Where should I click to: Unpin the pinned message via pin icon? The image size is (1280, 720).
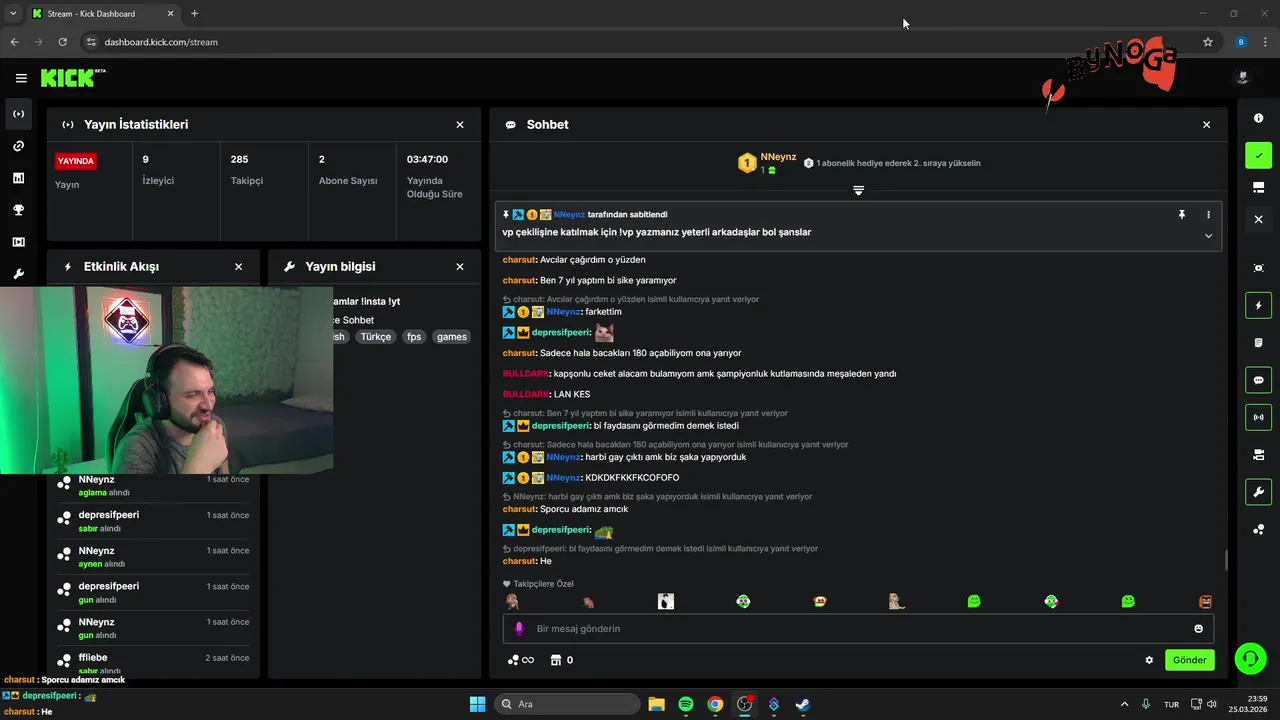pos(1181,215)
